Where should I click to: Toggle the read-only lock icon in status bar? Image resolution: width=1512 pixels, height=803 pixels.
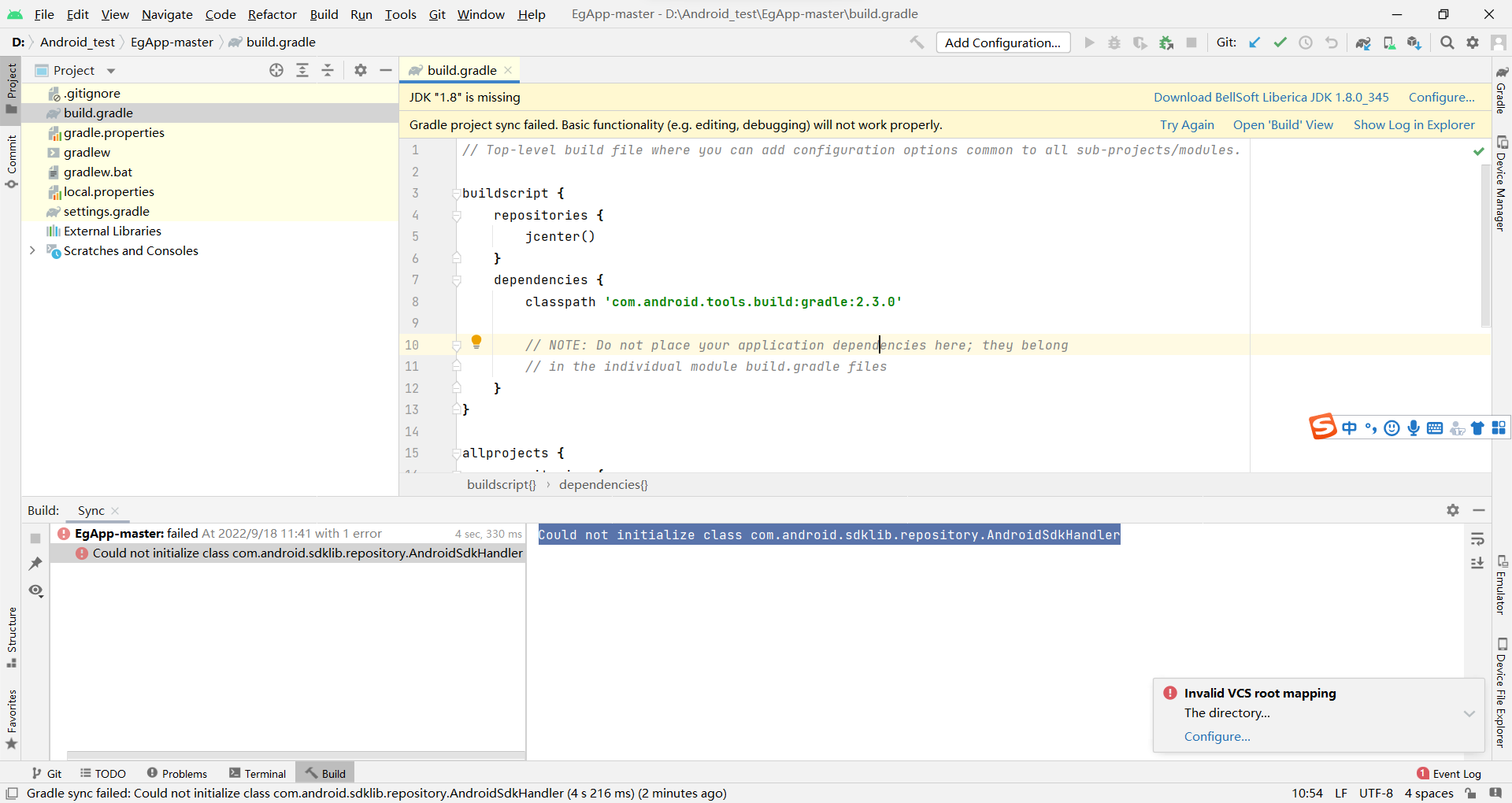(x=1470, y=793)
